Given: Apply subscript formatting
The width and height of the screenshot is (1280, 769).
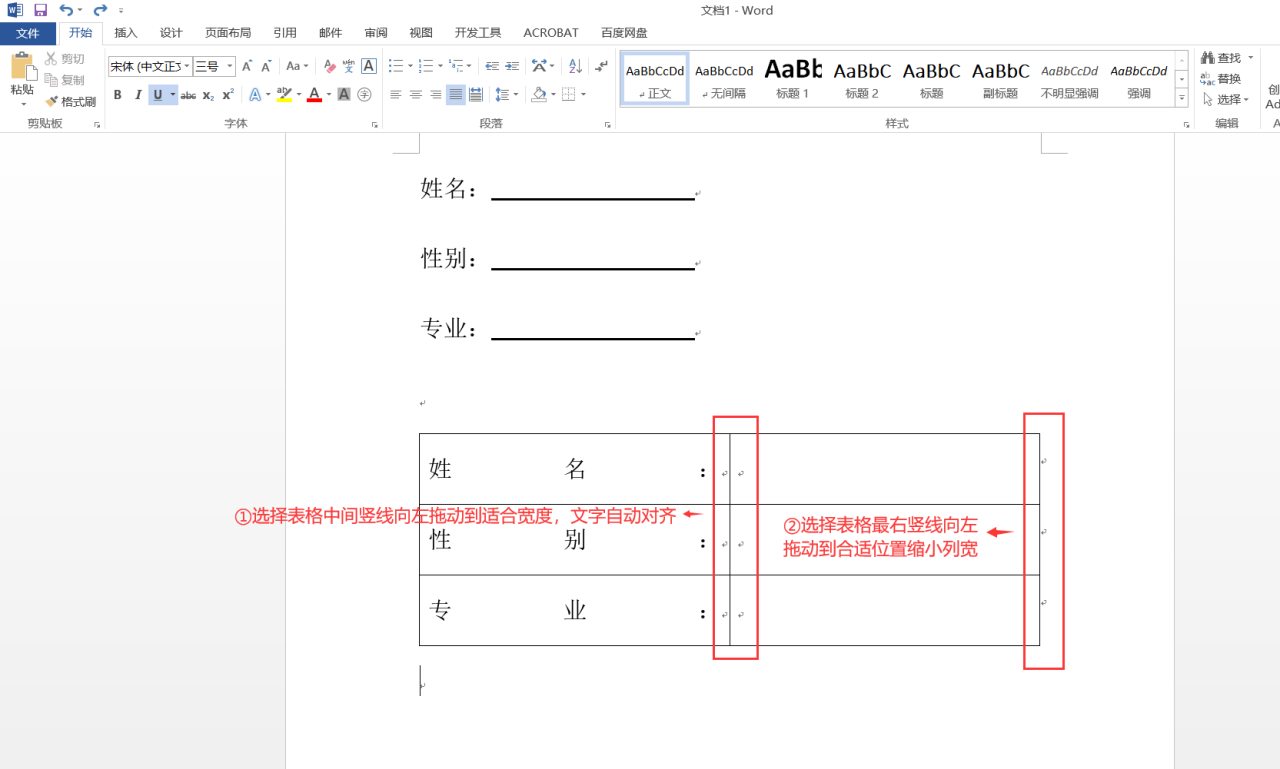Looking at the screenshot, I should point(208,95).
